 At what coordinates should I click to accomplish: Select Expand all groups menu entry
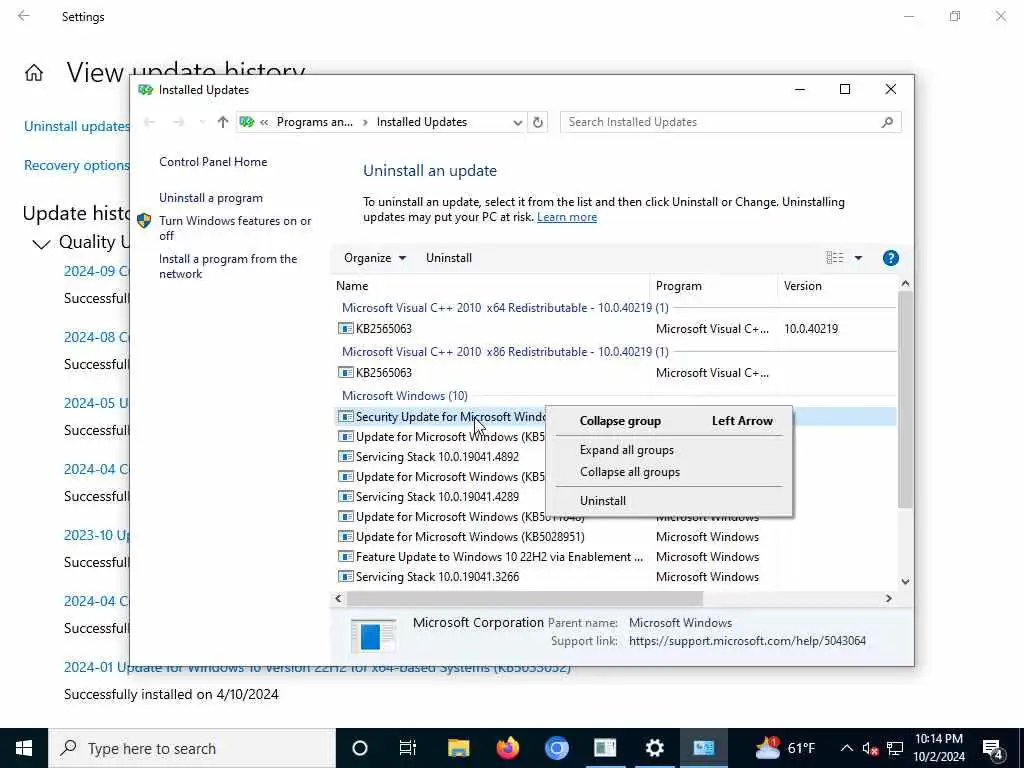click(626, 450)
